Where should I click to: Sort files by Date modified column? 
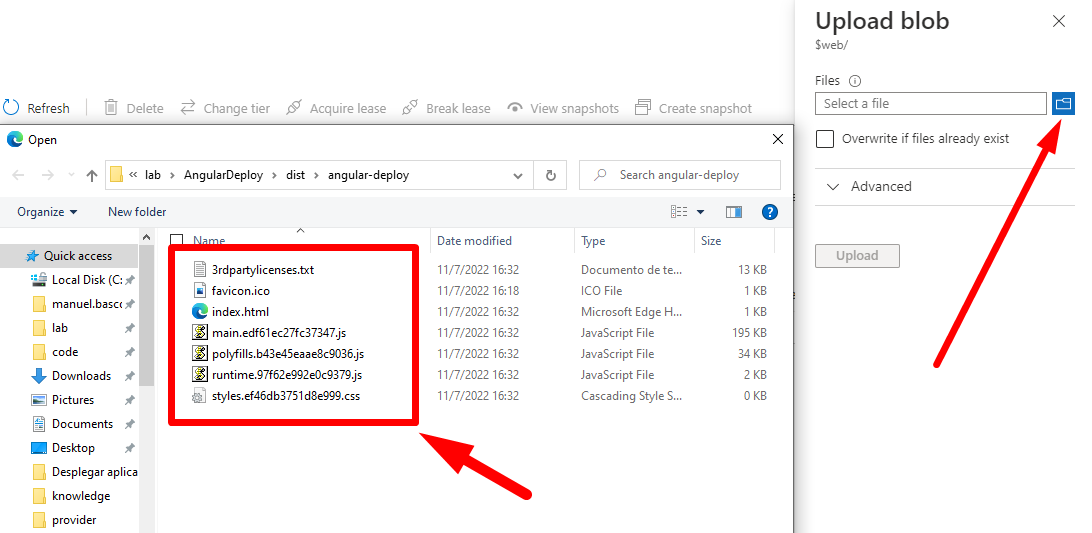(x=474, y=241)
